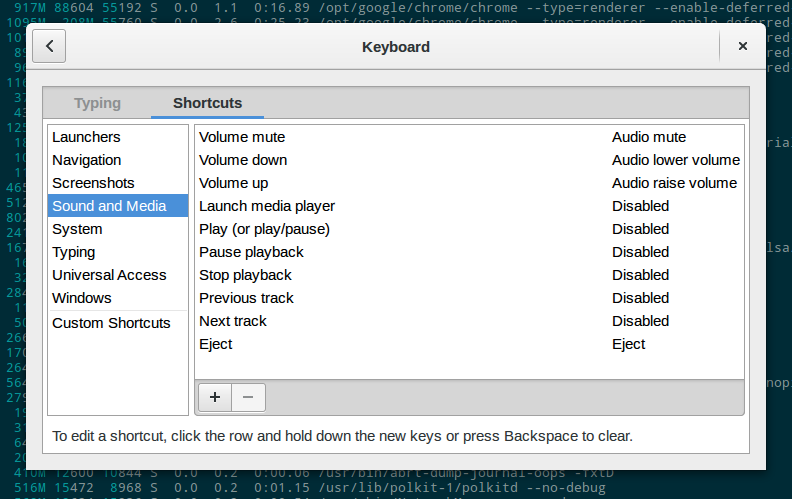Viewport: 792px width, 499px height.
Task: Open the Launchers category
Action: (x=86, y=137)
